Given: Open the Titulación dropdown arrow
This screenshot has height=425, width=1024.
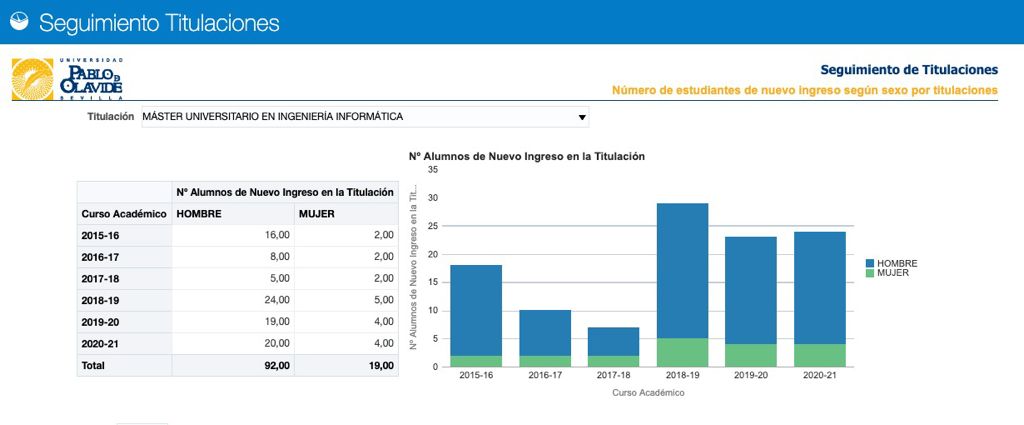Looking at the screenshot, I should [581, 118].
